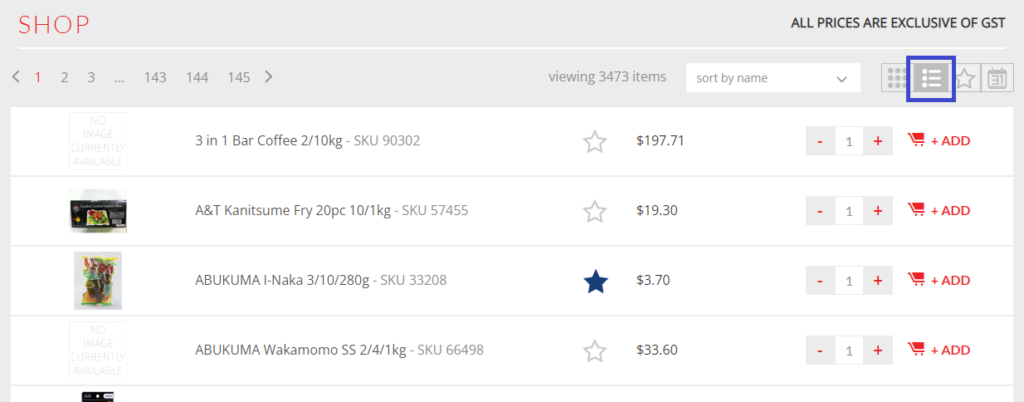Click quantity field for A&T Kanitsume Fry

coord(849,211)
